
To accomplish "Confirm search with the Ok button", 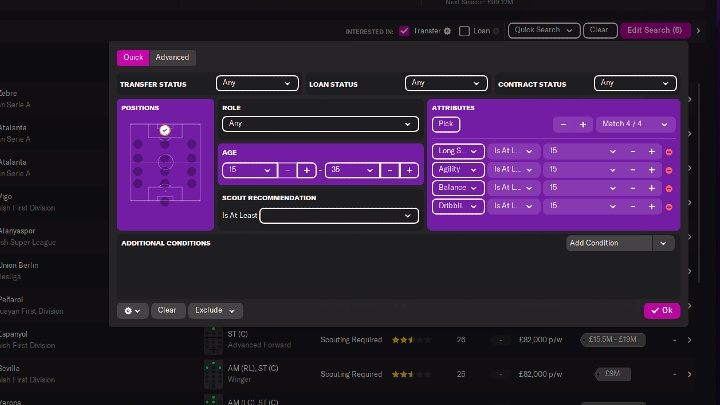I will 661,311.
